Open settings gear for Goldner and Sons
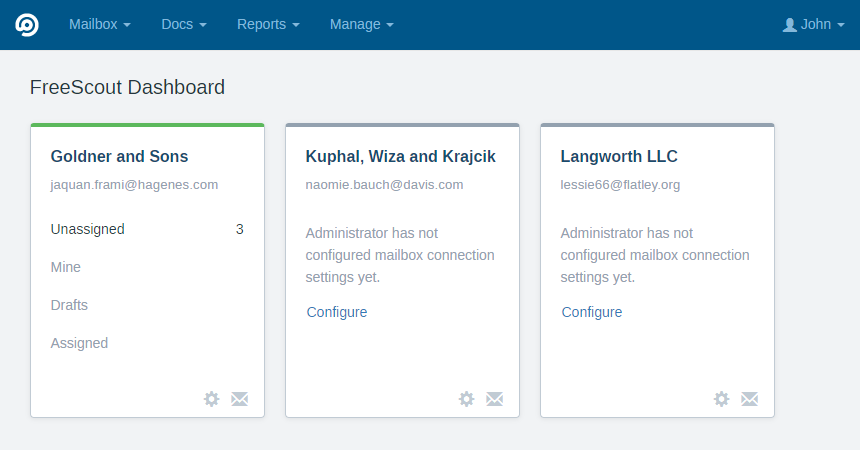860x450 pixels. (x=212, y=399)
